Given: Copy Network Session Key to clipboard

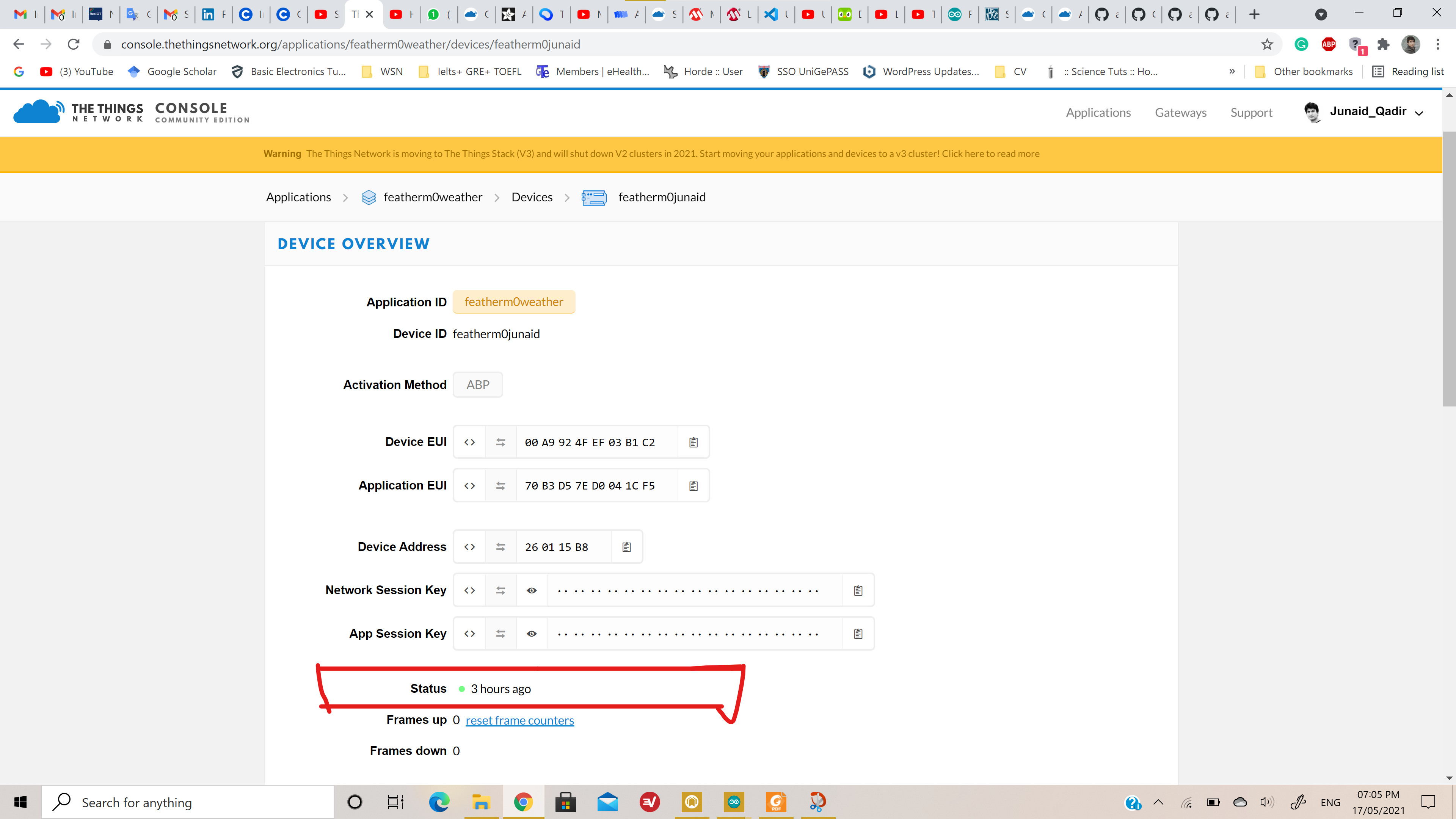Looking at the screenshot, I should pos(858,590).
